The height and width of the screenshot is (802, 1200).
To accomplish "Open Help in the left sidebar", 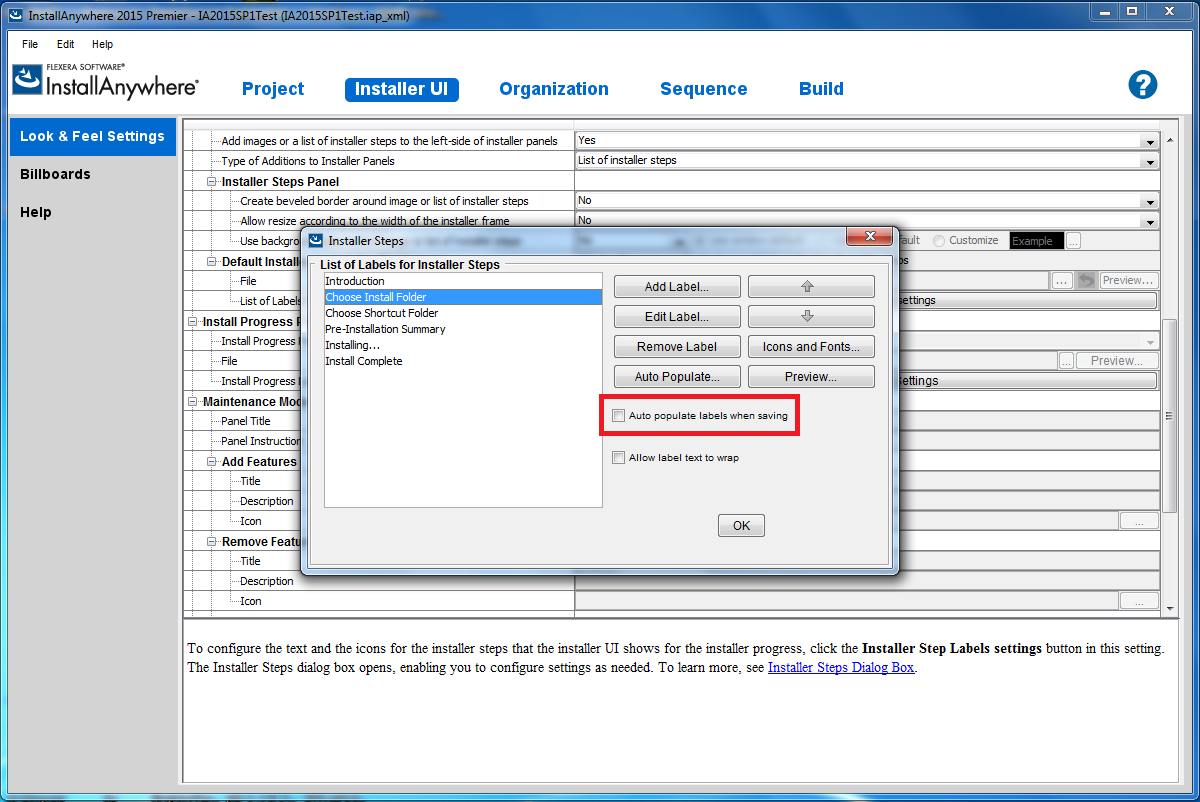I will click(x=36, y=212).
